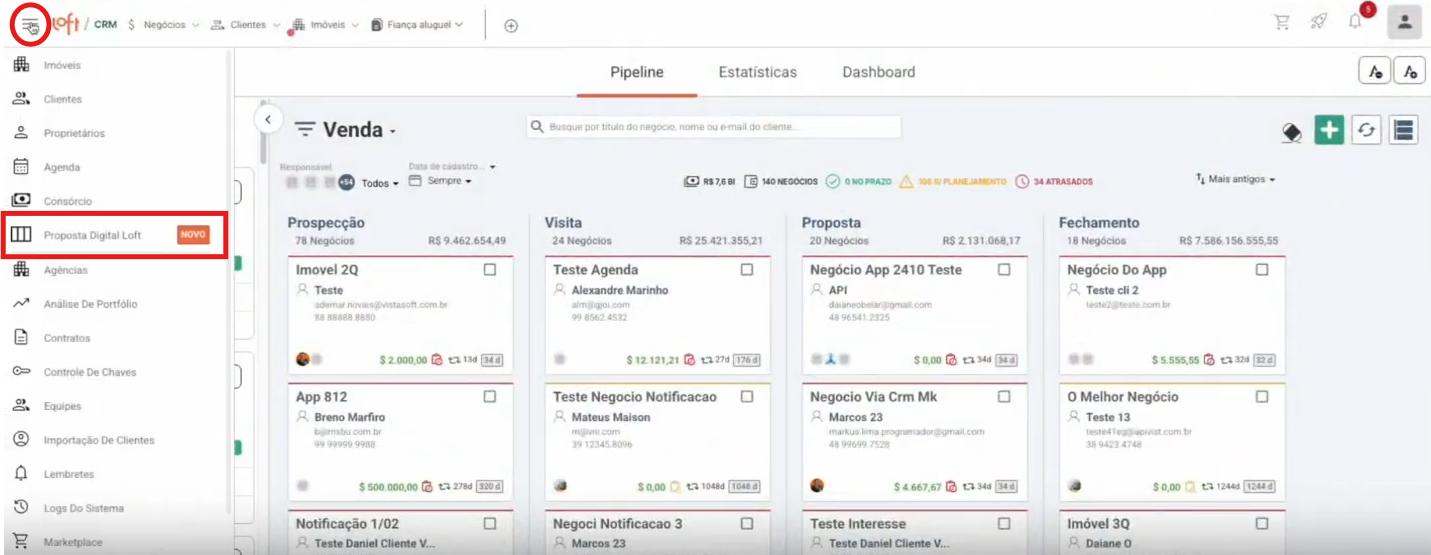Open the notifications bell with badge
This screenshot has width=1431, height=555.
pos(1355,22)
